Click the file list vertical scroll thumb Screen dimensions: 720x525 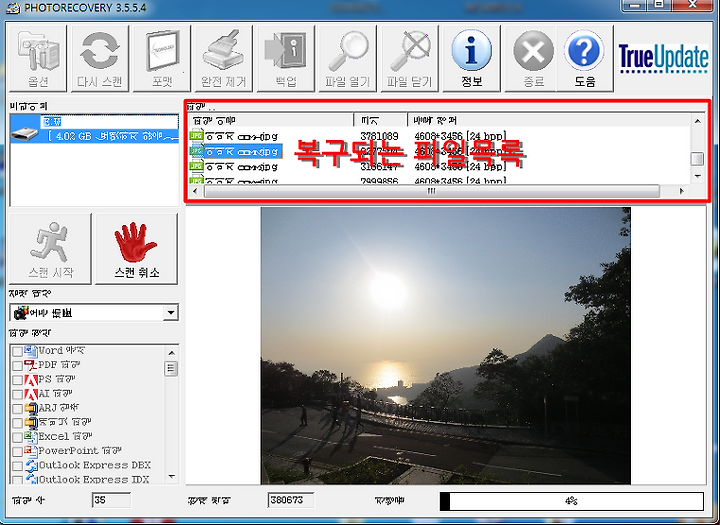tap(698, 158)
